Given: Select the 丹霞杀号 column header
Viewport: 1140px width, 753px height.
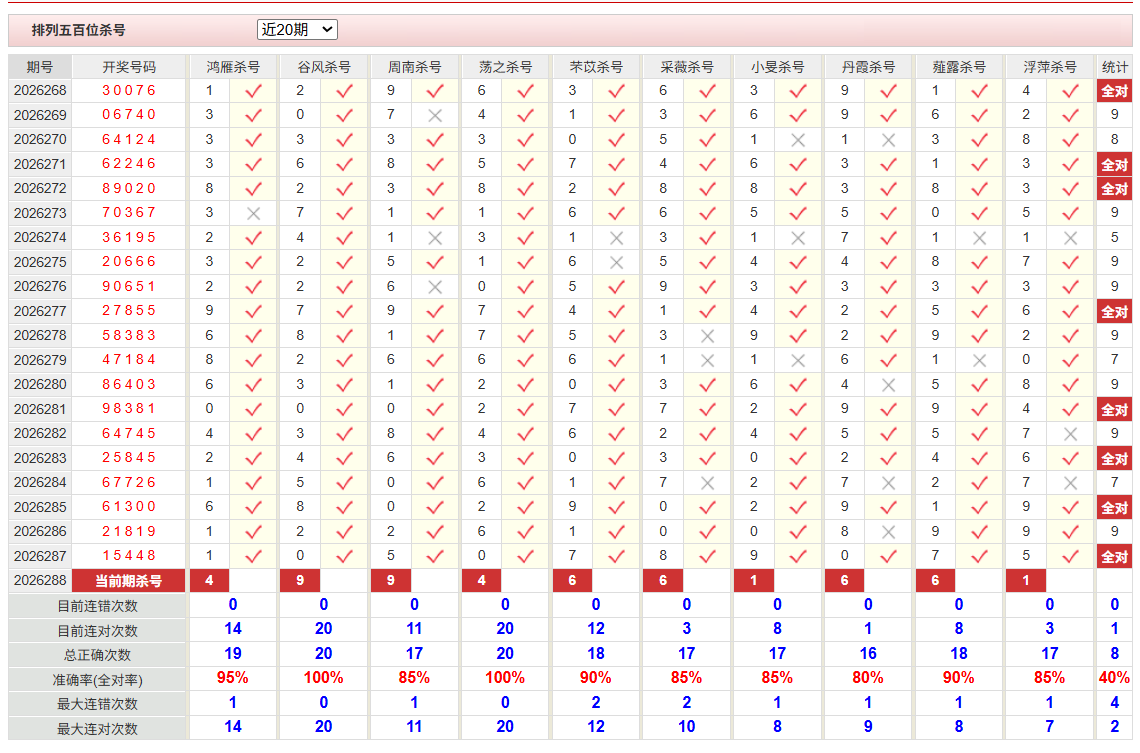Looking at the screenshot, I should coord(868,67).
